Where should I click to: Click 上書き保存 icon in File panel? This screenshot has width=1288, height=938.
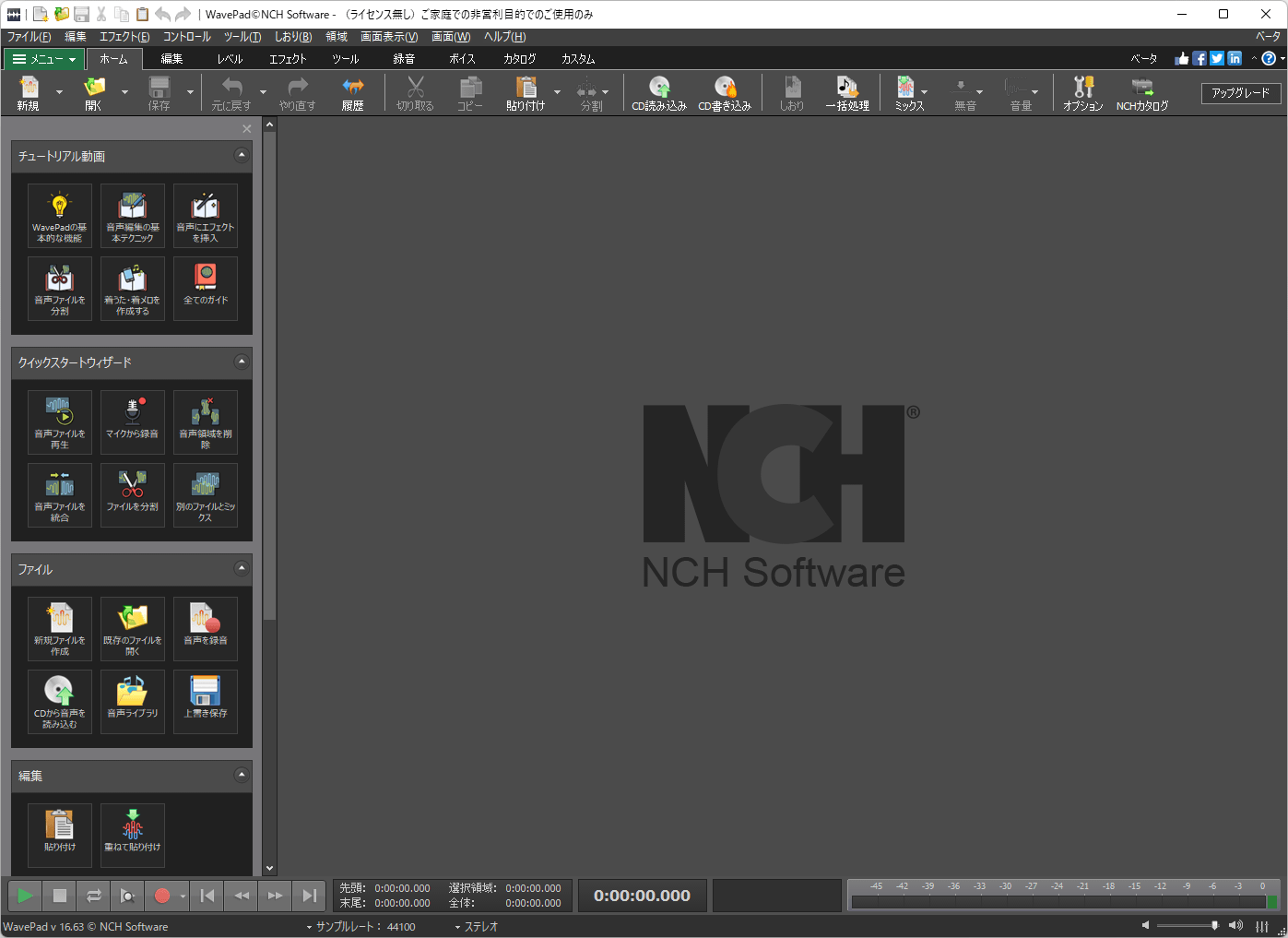coord(206,702)
